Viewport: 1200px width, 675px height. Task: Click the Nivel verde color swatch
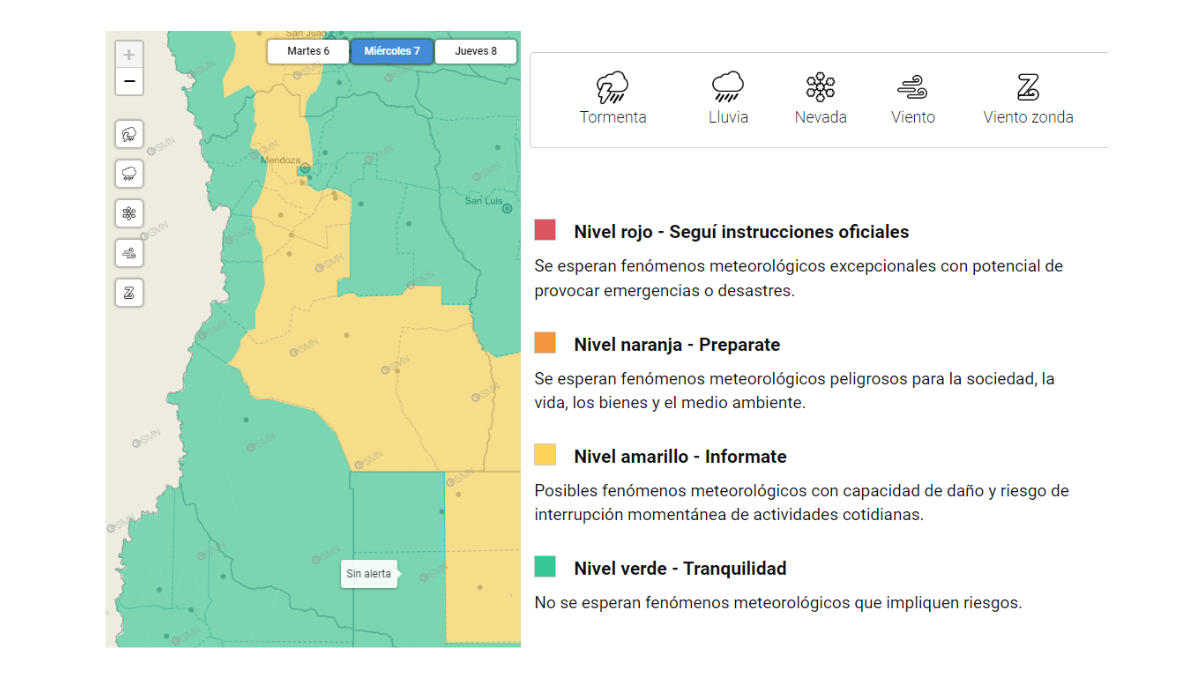coord(545,565)
